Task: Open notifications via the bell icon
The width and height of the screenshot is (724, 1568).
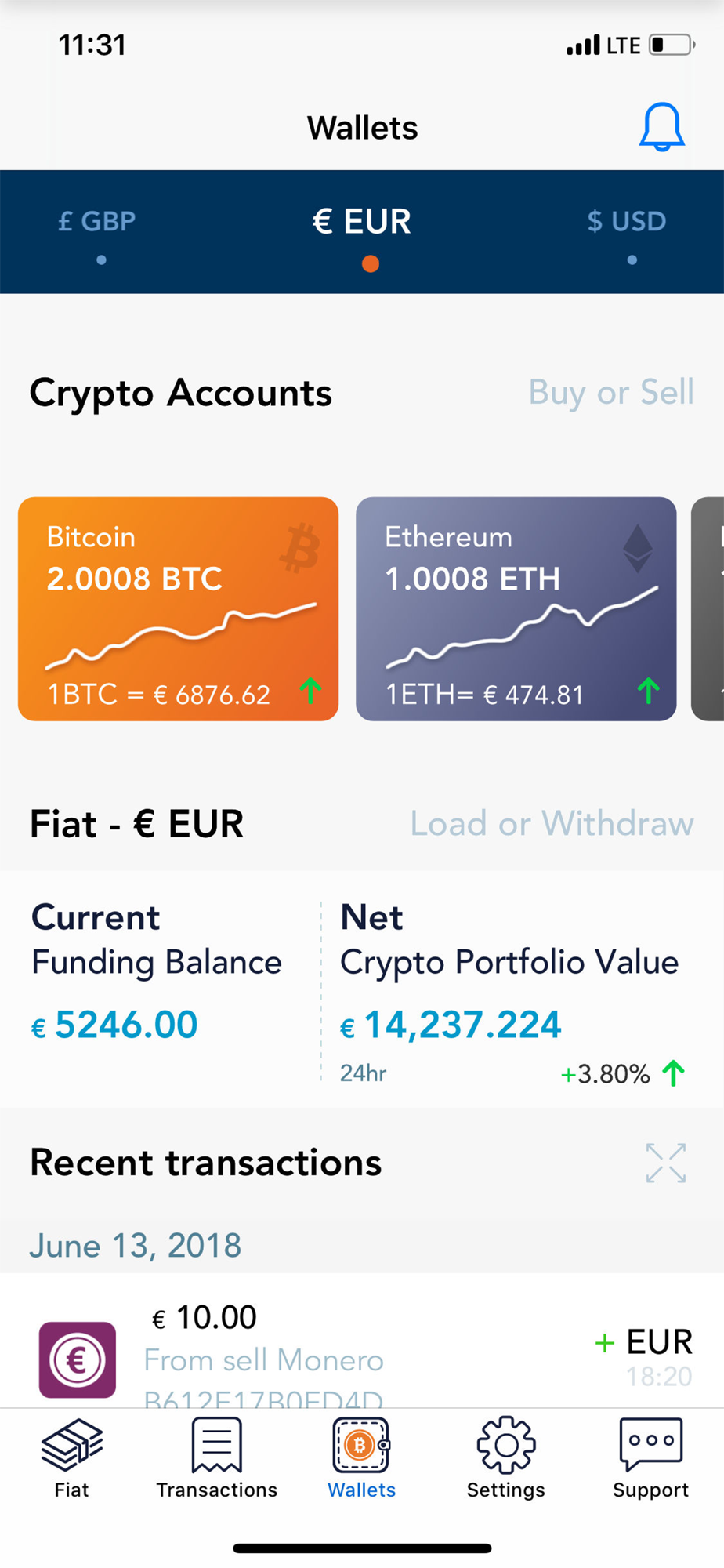Action: [662, 127]
